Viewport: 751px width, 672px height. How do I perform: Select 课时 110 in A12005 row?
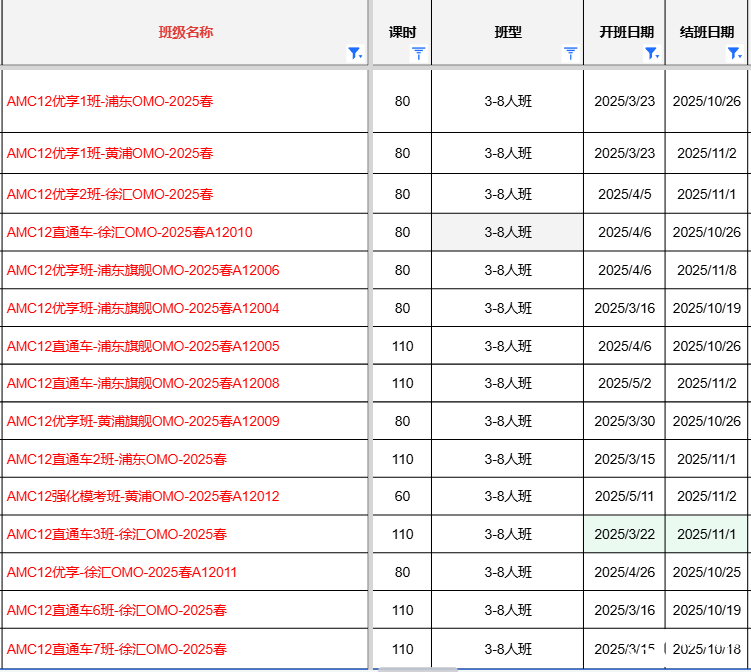tap(402, 346)
